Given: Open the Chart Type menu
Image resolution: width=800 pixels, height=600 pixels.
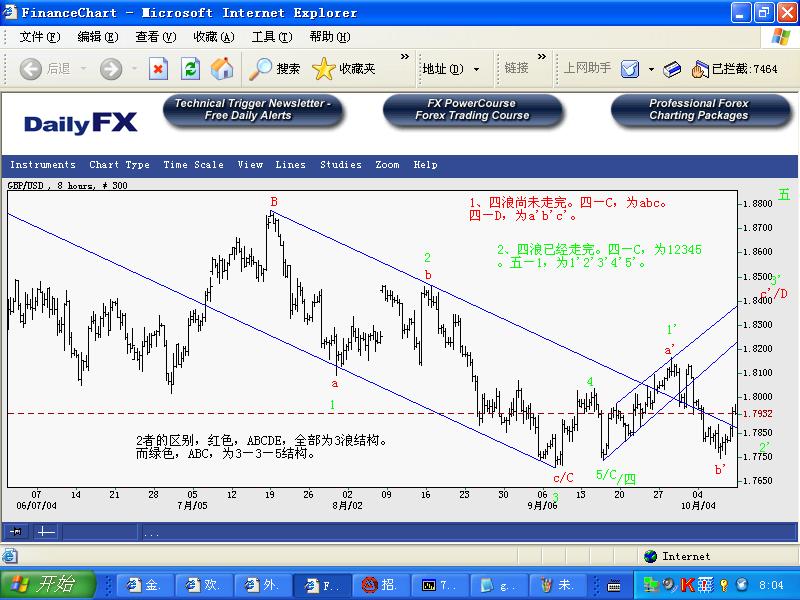Looking at the screenshot, I should click(x=119, y=165).
